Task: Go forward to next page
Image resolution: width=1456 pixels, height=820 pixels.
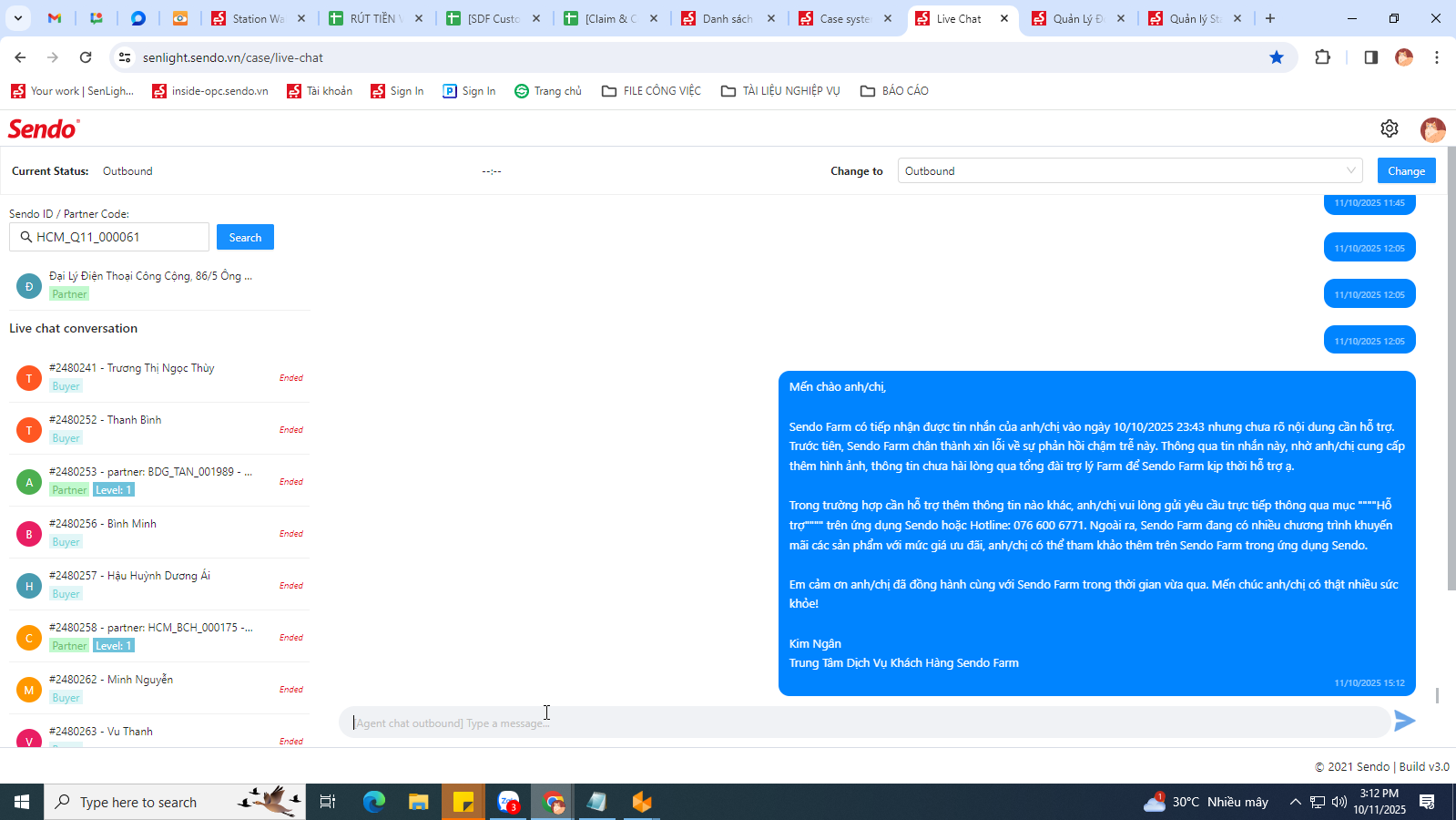Action: 53,57
